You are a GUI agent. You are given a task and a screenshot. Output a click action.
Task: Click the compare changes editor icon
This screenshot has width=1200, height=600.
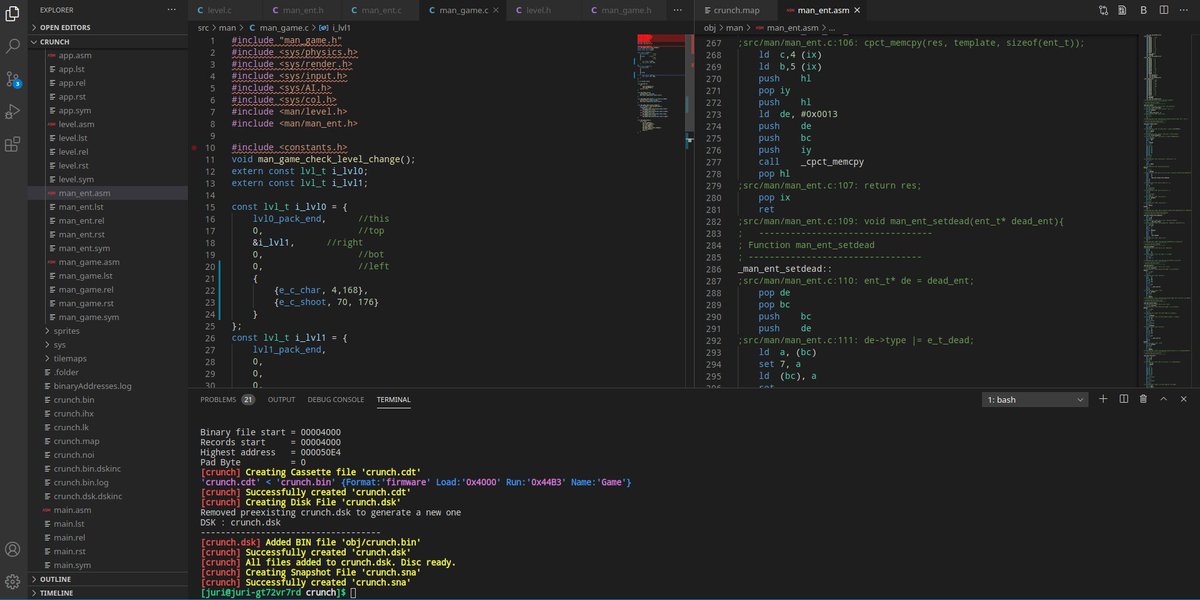click(x=1103, y=10)
